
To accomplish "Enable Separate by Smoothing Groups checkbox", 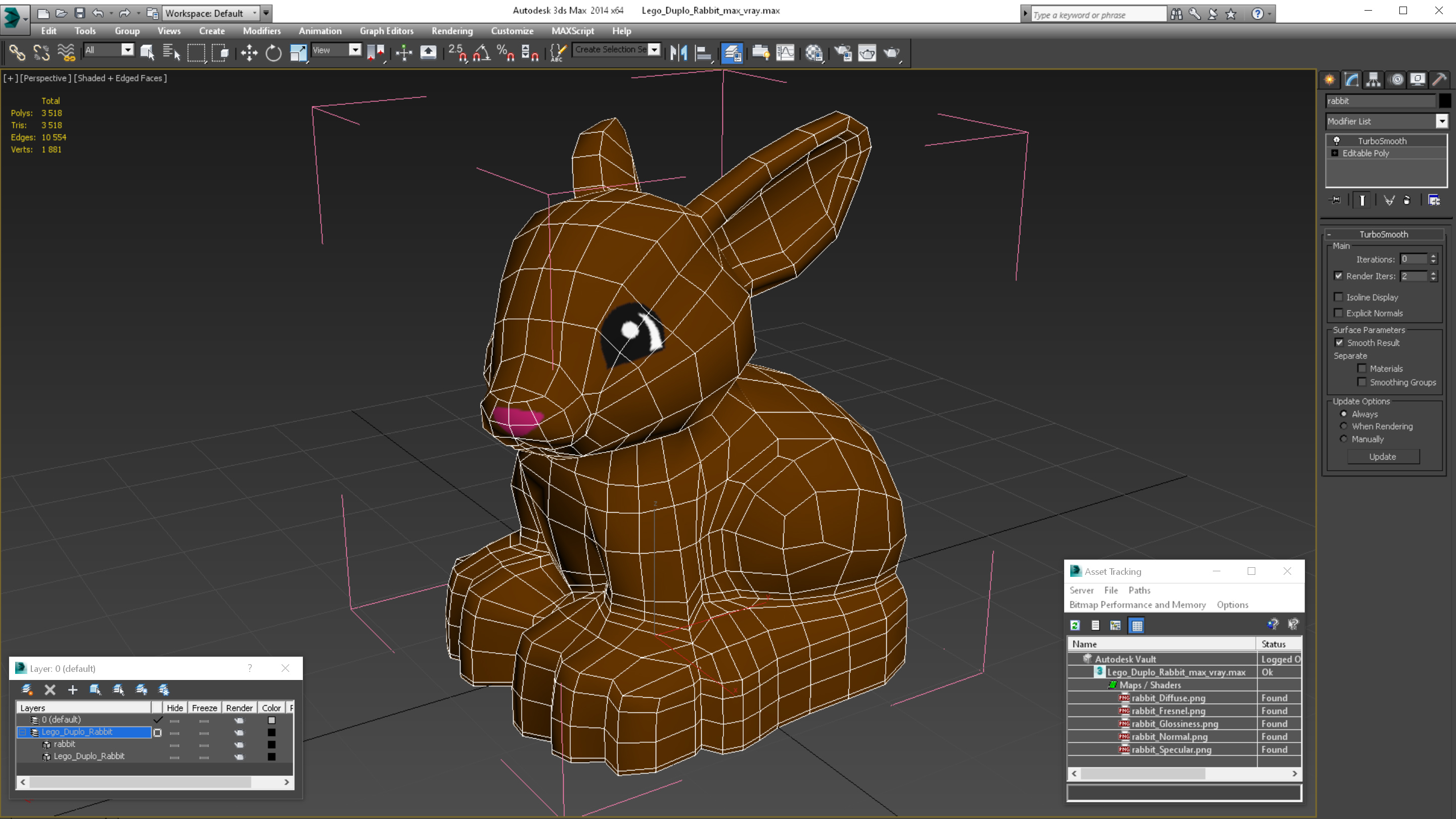I will point(1362,382).
